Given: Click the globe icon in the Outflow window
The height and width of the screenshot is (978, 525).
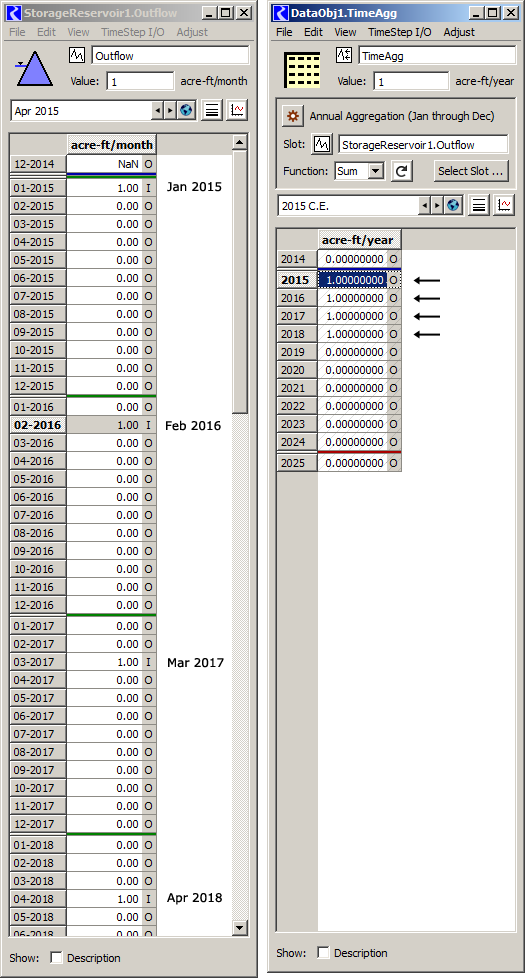Looking at the screenshot, I should tap(186, 110).
